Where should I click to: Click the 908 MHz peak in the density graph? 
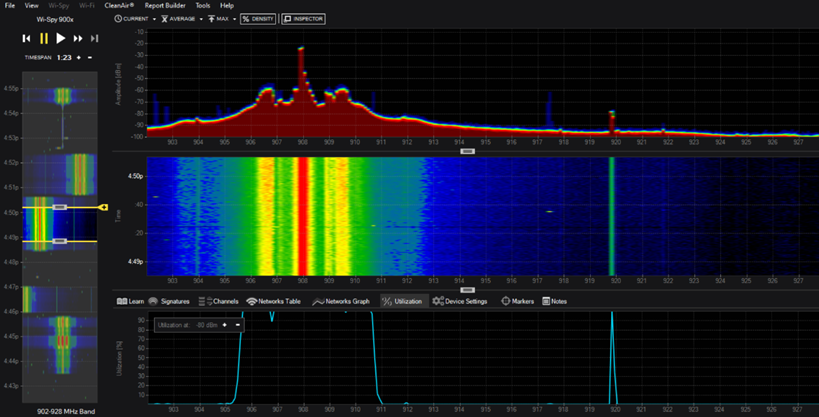[301, 50]
